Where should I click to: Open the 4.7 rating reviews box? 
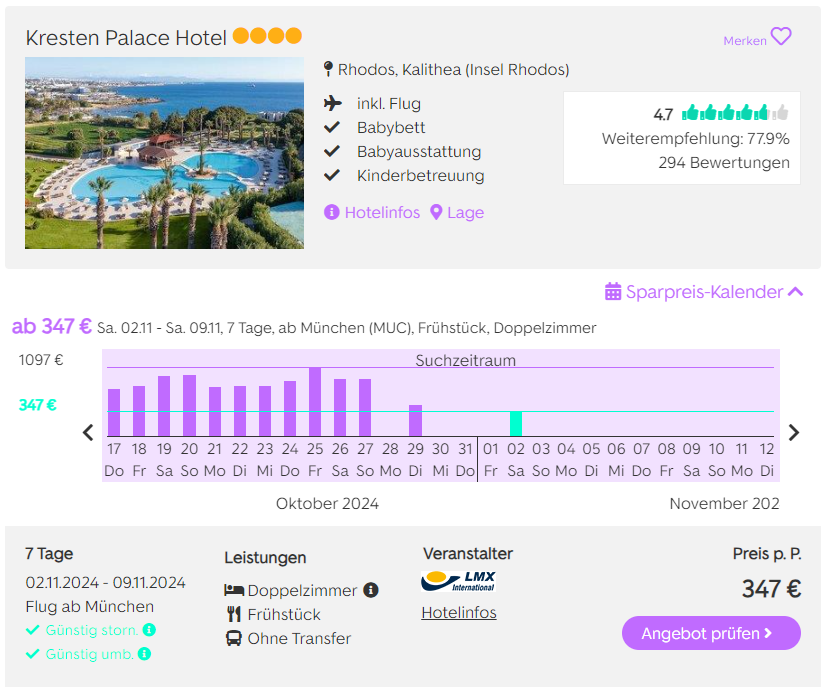682,138
